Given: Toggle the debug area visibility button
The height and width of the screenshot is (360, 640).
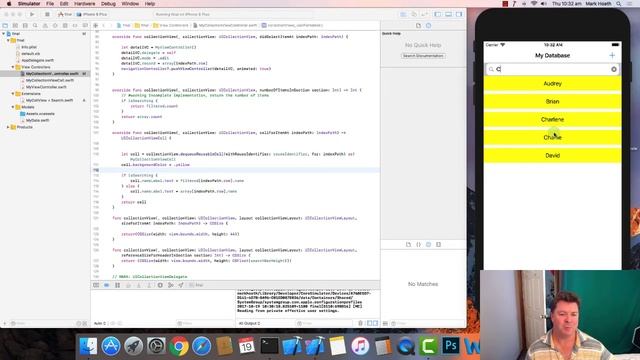Looking at the screenshot, I should coord(449,14).
